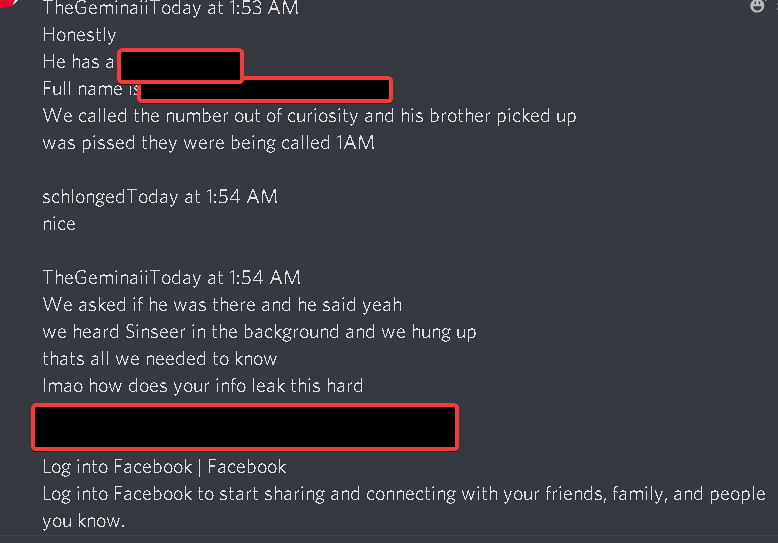Open the schlonged username profile
Screen dimensions: 778x543
(x=84, y=197)
